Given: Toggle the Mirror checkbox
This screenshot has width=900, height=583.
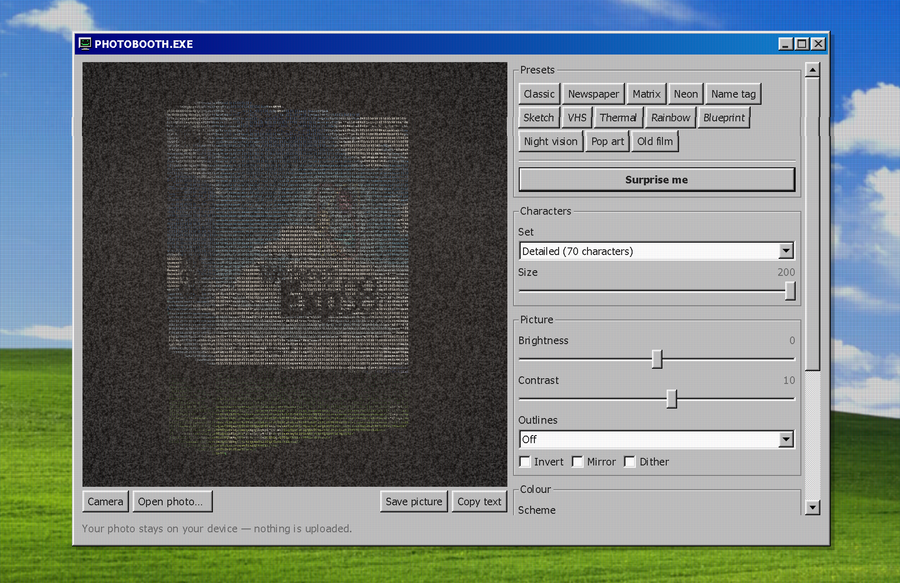Looking at the screenshot, I should click(577, 462).
